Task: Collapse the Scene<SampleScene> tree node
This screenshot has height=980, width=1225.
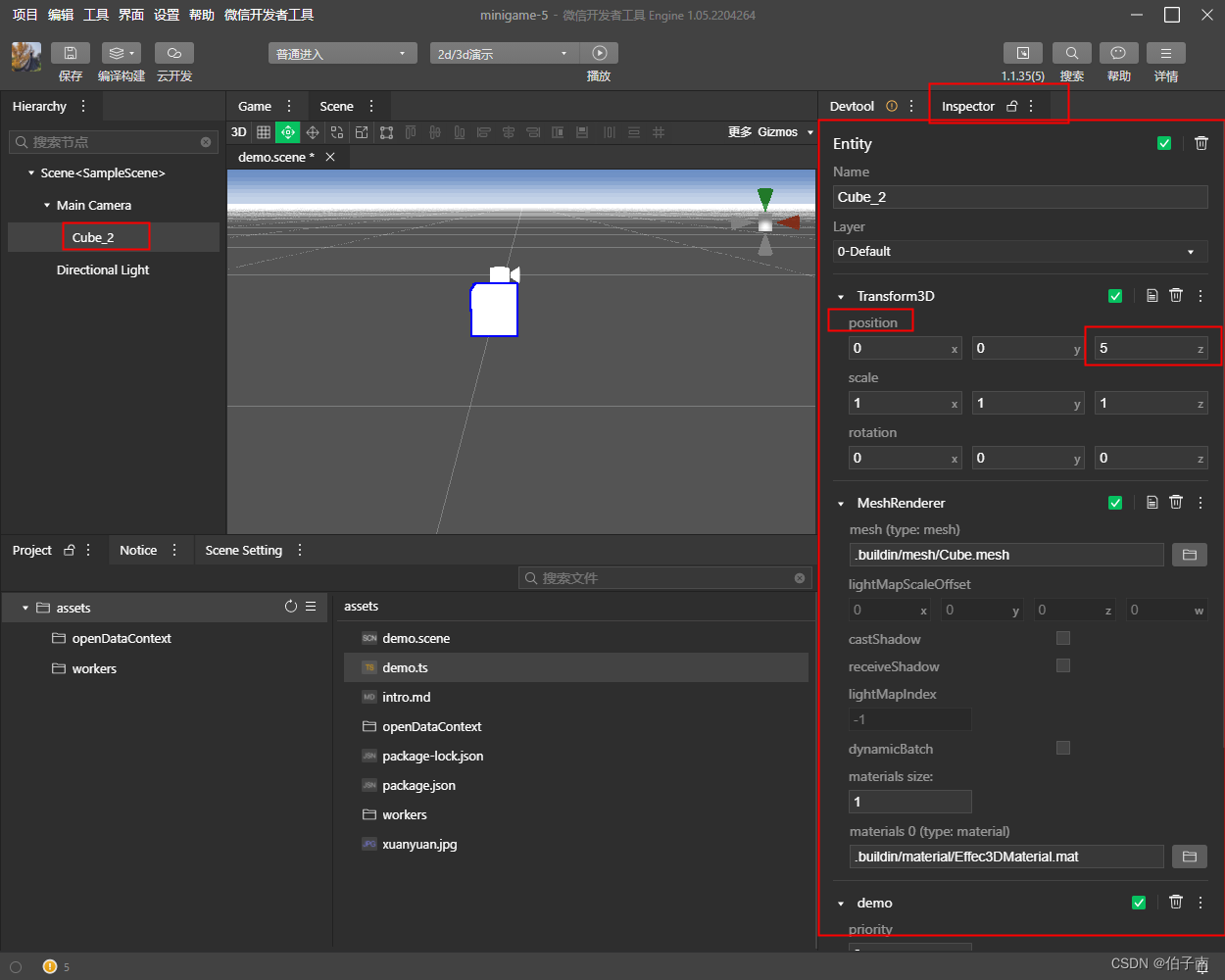Action: [30, 173]
